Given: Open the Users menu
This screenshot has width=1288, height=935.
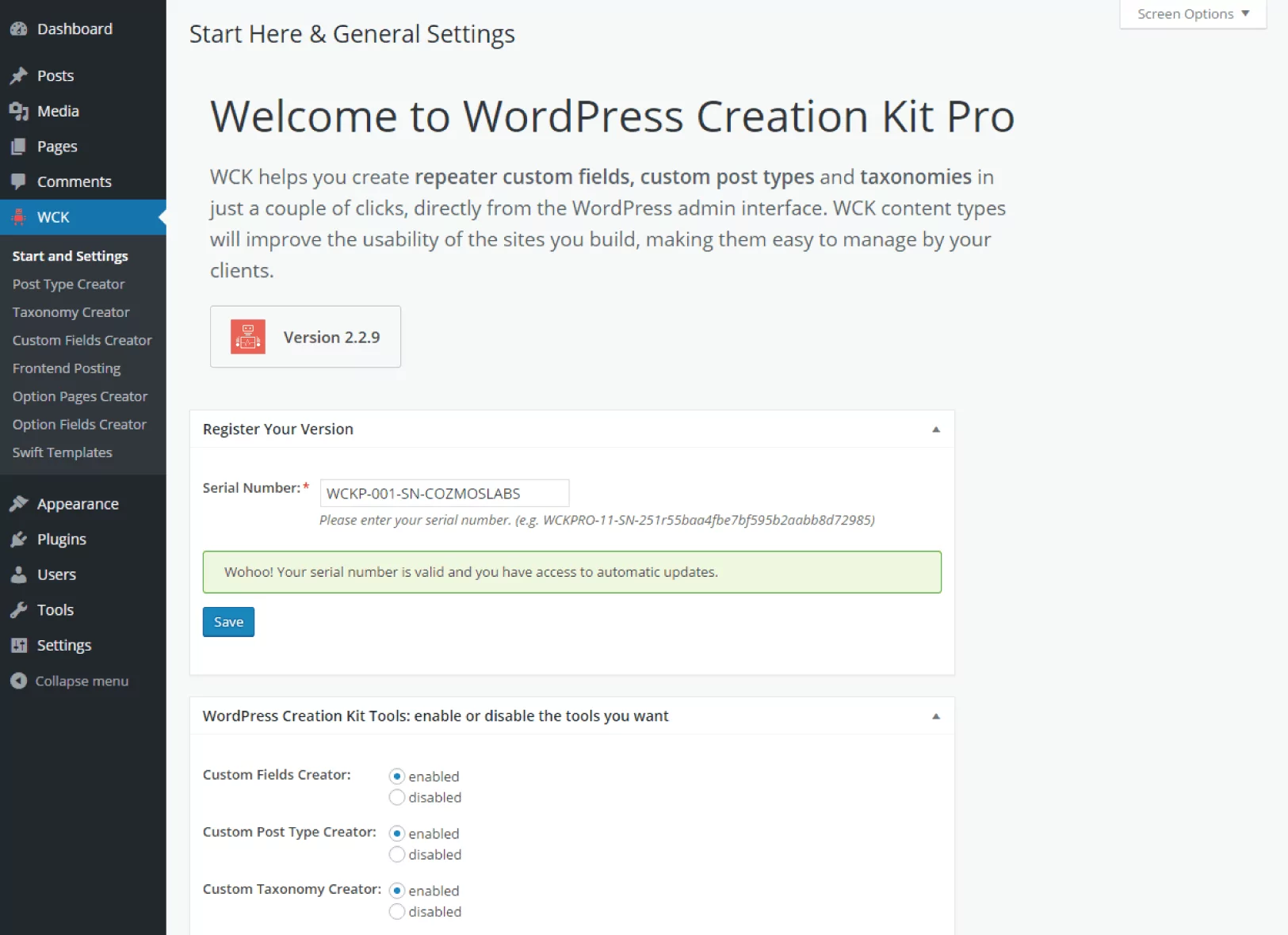Looking at the screenshot, I should coord(83,575).
